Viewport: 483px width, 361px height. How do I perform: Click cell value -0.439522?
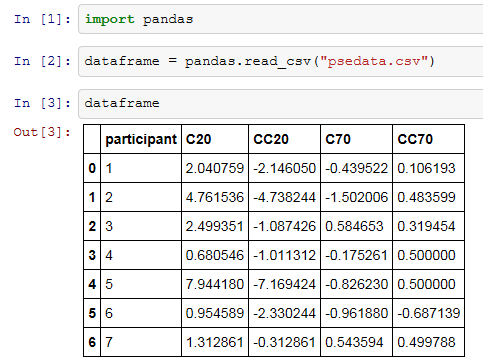pos(357,168)
